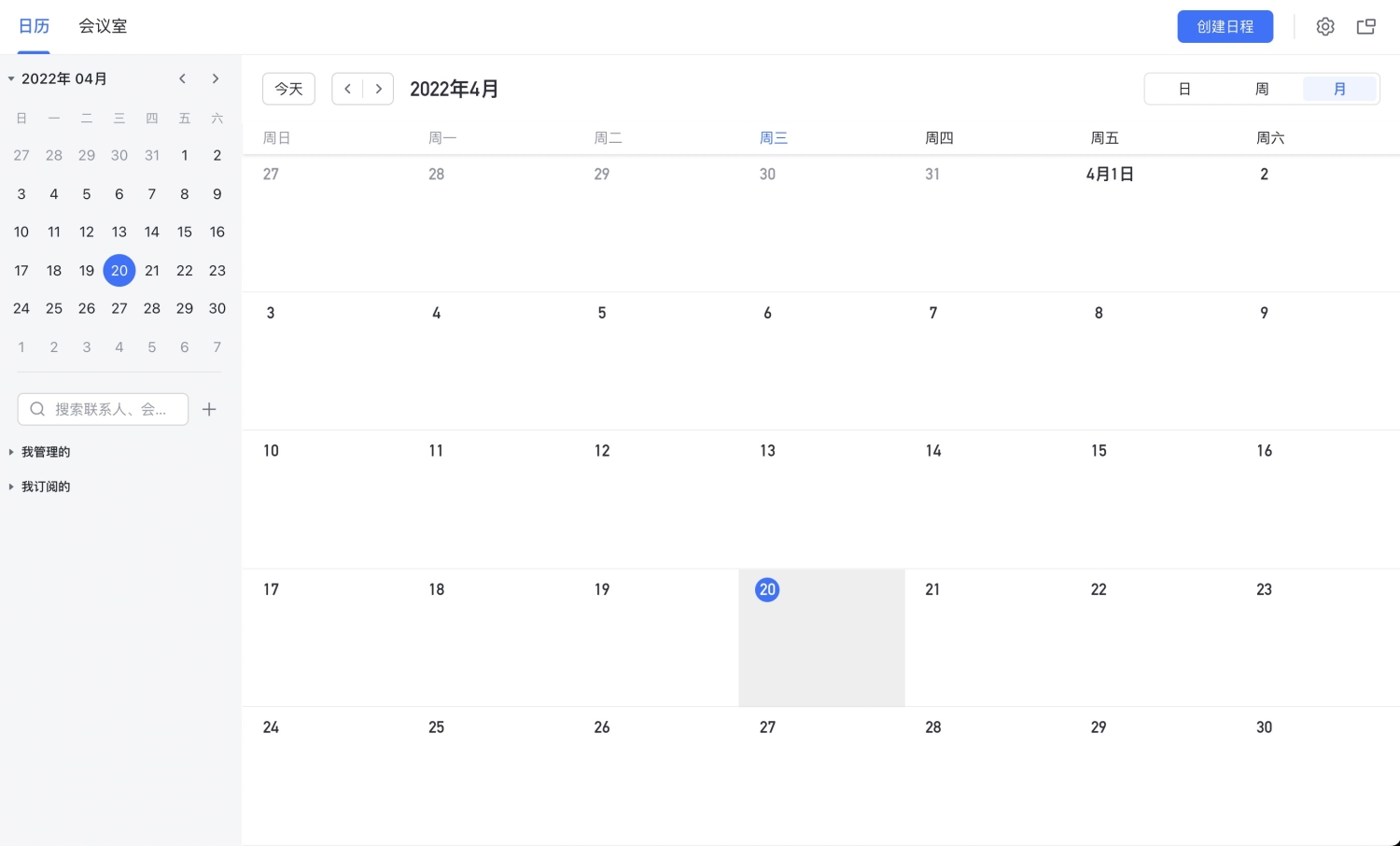Select date 30 in April mini calendar row
This screenshot has width=1400, height=846.
(x=217, y=308)
